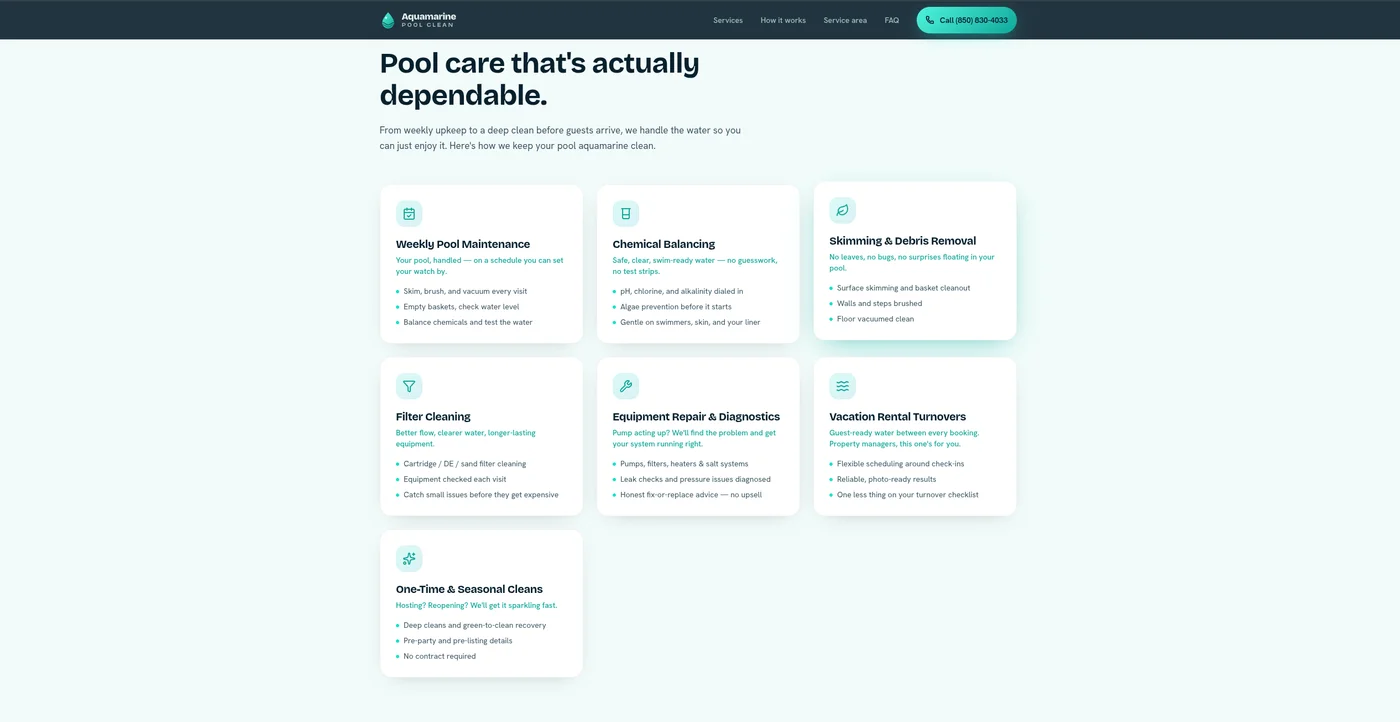Click the funnel icon on Filter Cleaning
The width and height of the screenshot is (1400, 722).
coord(409,386)
